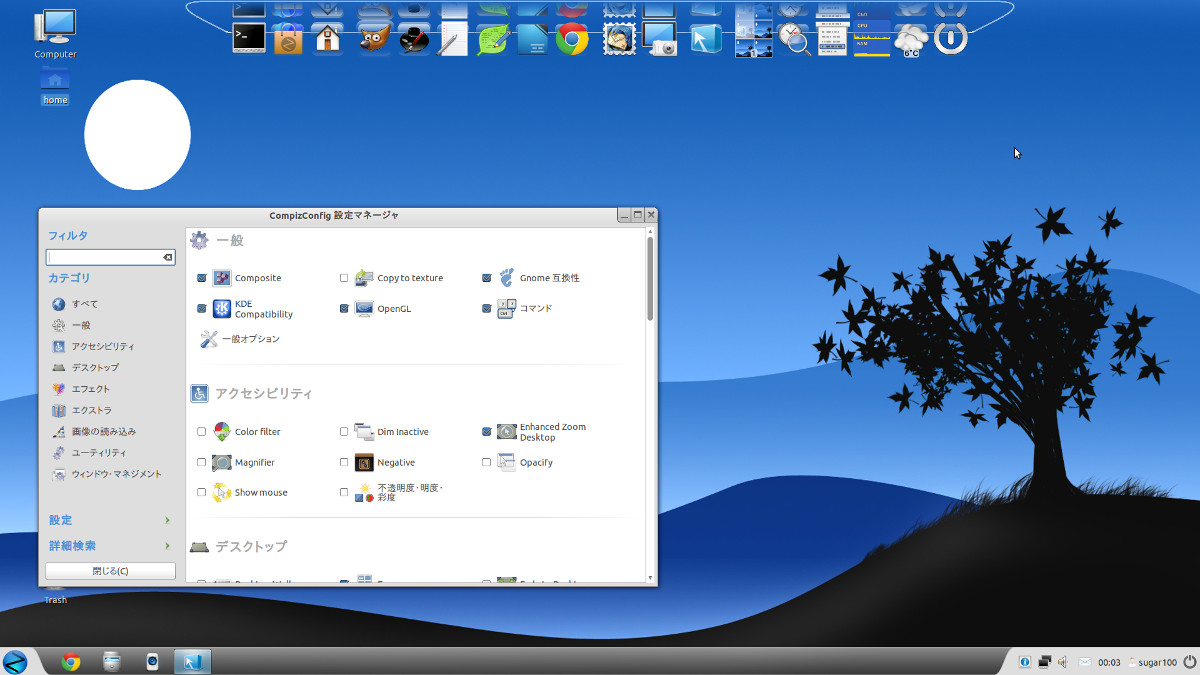The image size is (1200, 675).
Task: Click the sugar100 user name in the panel
Action: click(1158, 662)
